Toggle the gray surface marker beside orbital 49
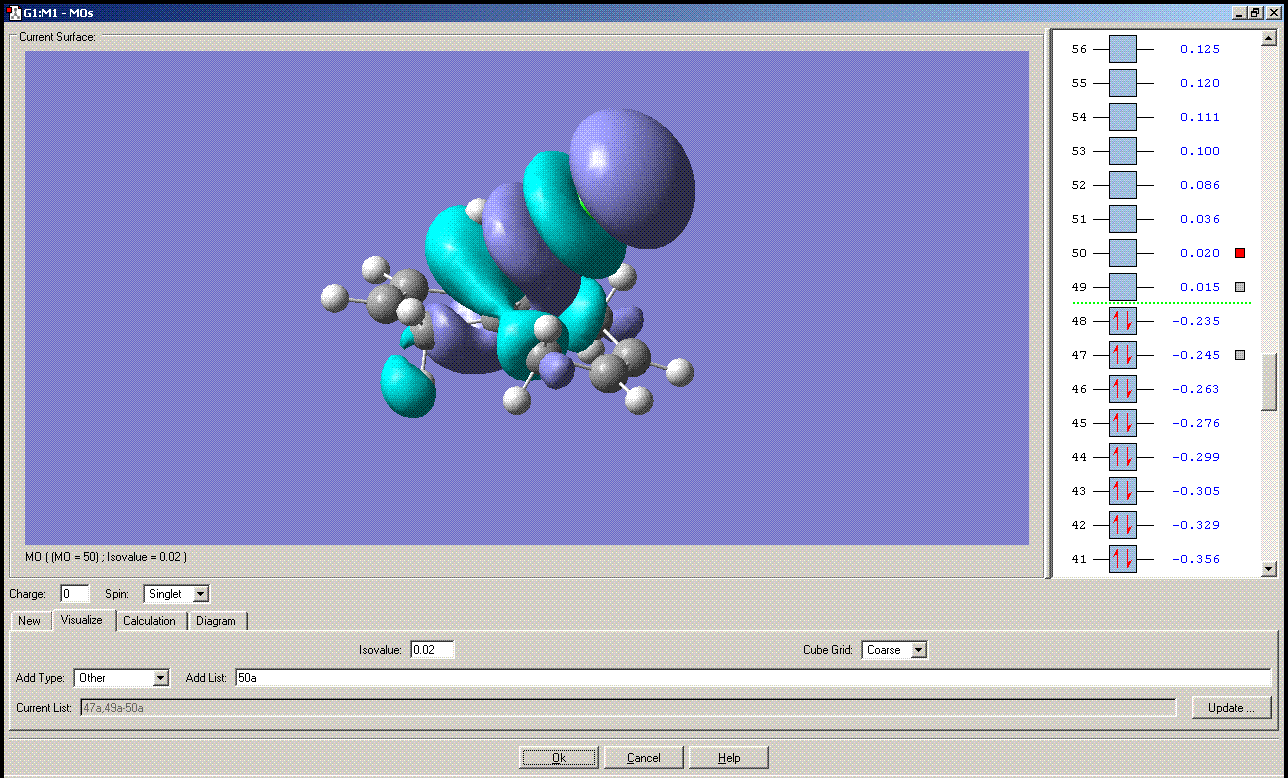 1240,287
